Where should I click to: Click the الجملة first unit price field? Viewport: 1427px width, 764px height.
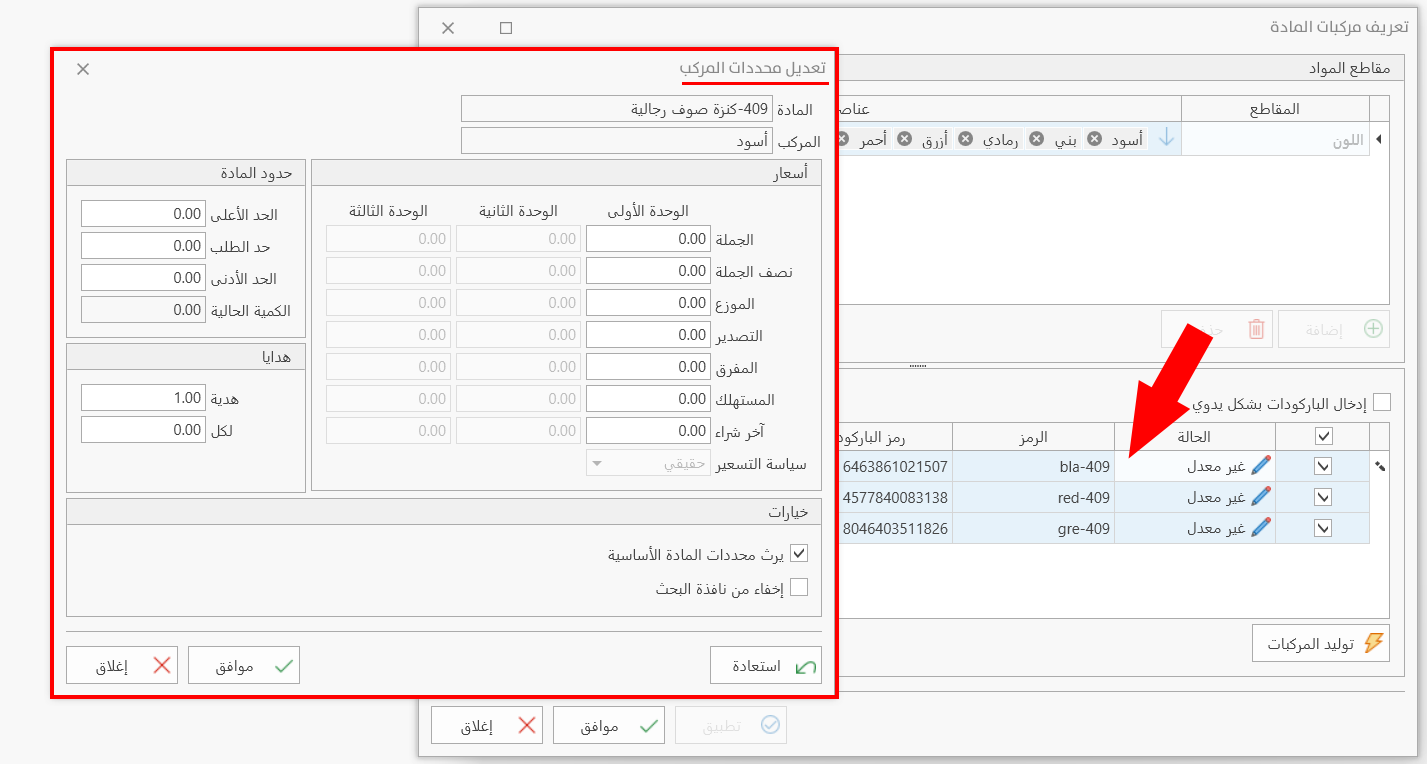648,239
